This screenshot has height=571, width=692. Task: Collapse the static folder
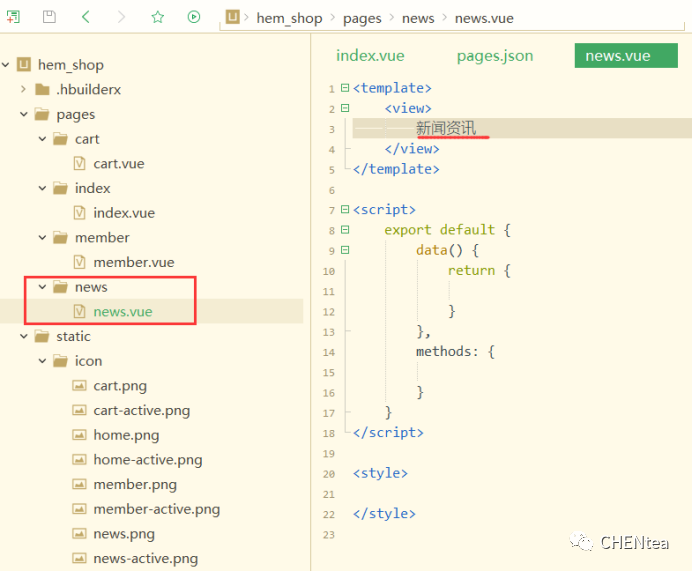pyautogui.click(x=24, y=337)
